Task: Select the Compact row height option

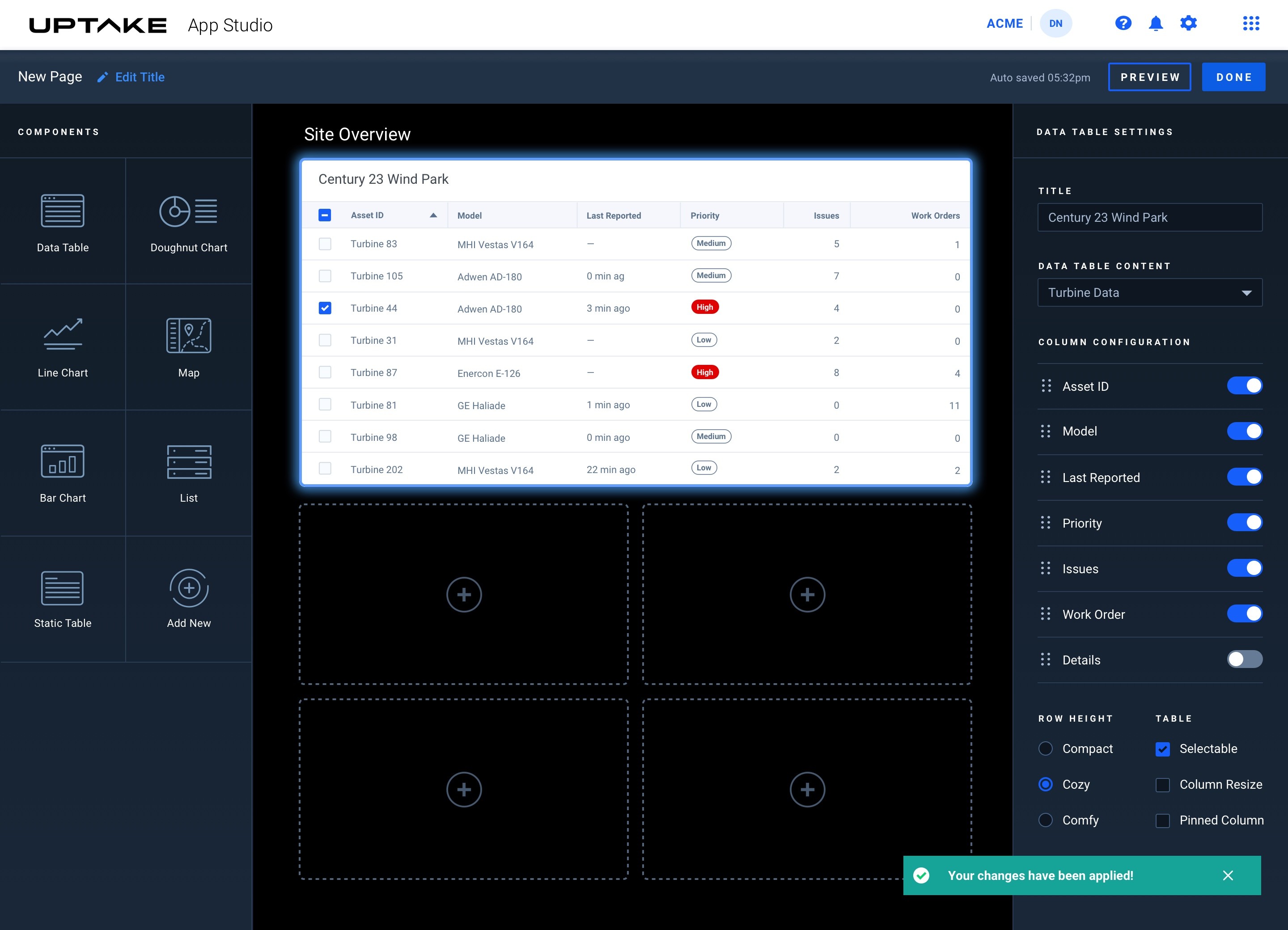Action: 1045,748
